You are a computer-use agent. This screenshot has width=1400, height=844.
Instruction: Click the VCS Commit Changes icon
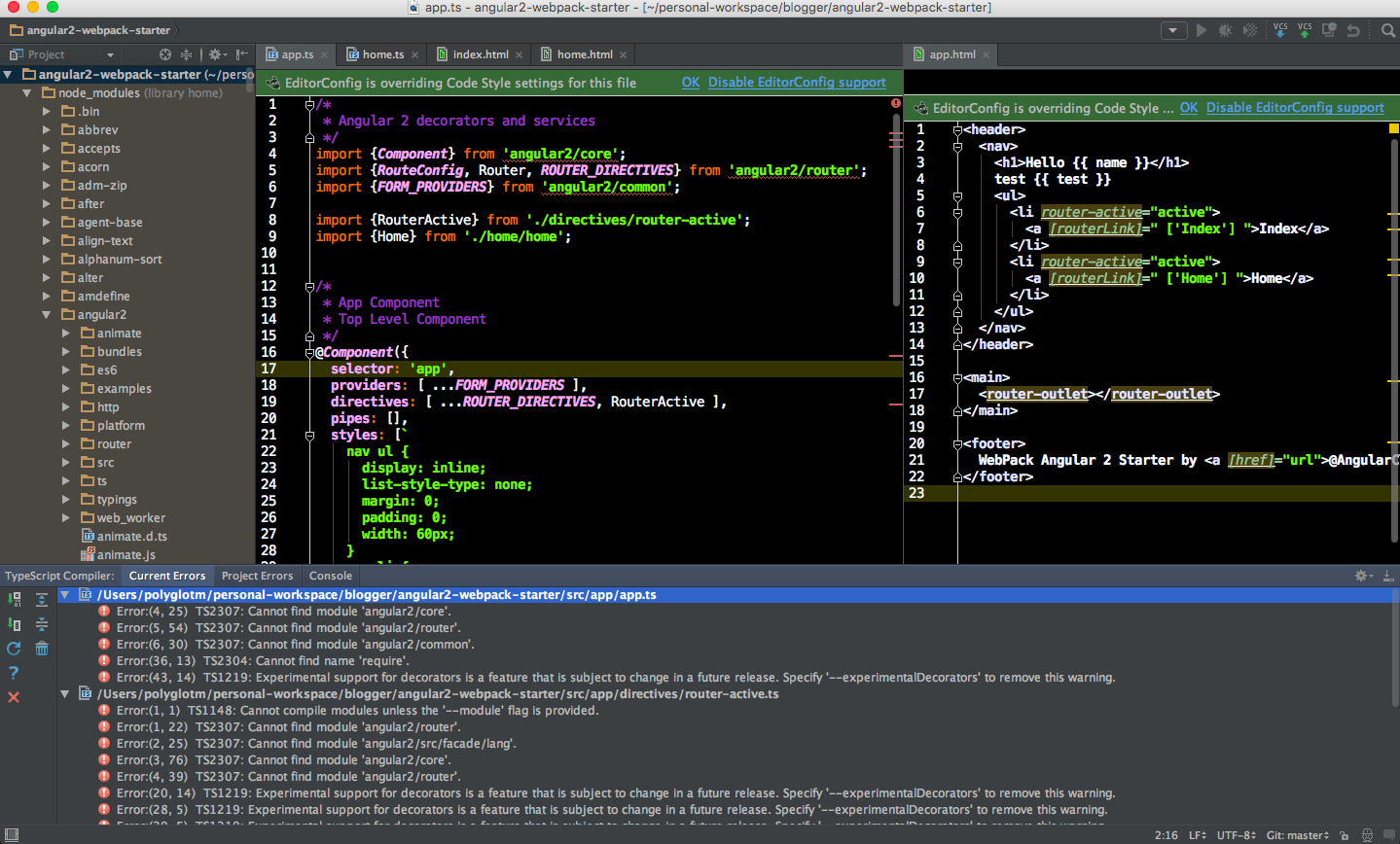coord(1305,30)
